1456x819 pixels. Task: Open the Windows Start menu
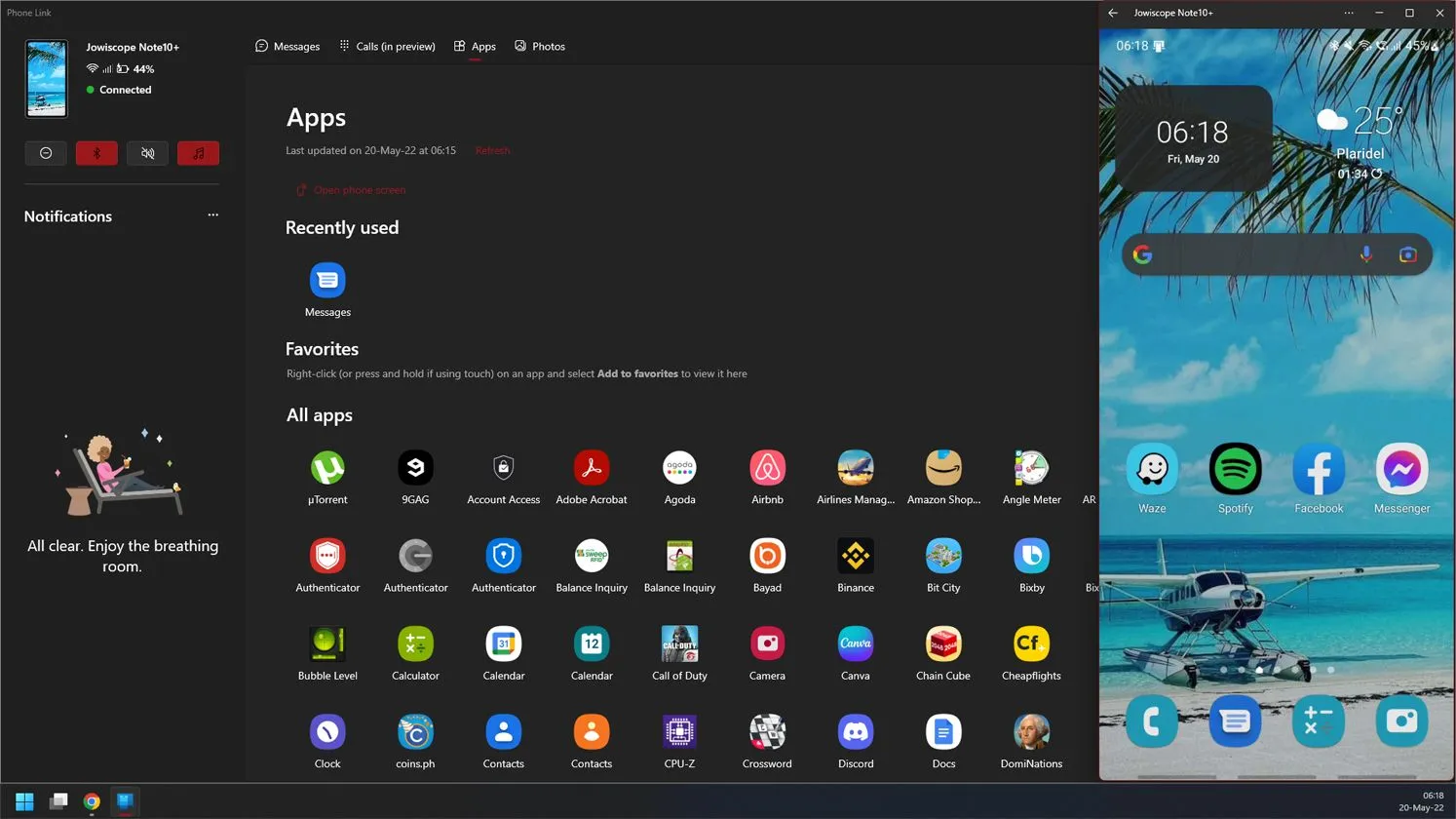point(24,801)
